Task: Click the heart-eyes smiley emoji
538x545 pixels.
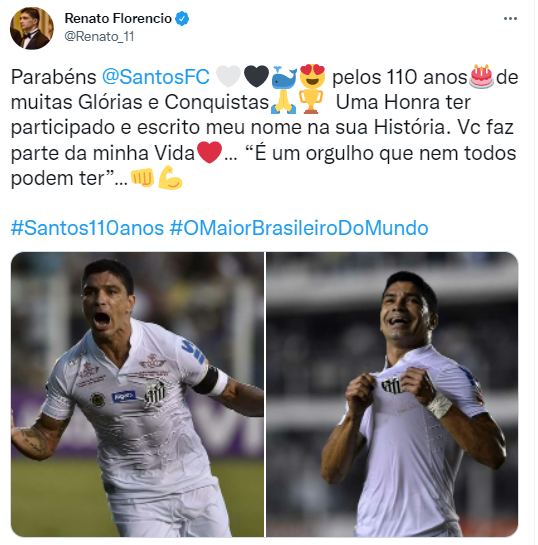Action: [312, 76]
